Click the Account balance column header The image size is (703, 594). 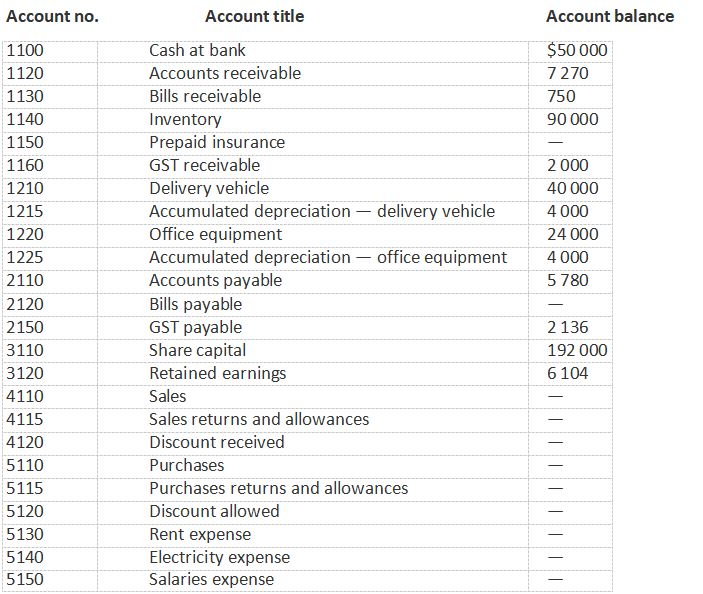609,16
